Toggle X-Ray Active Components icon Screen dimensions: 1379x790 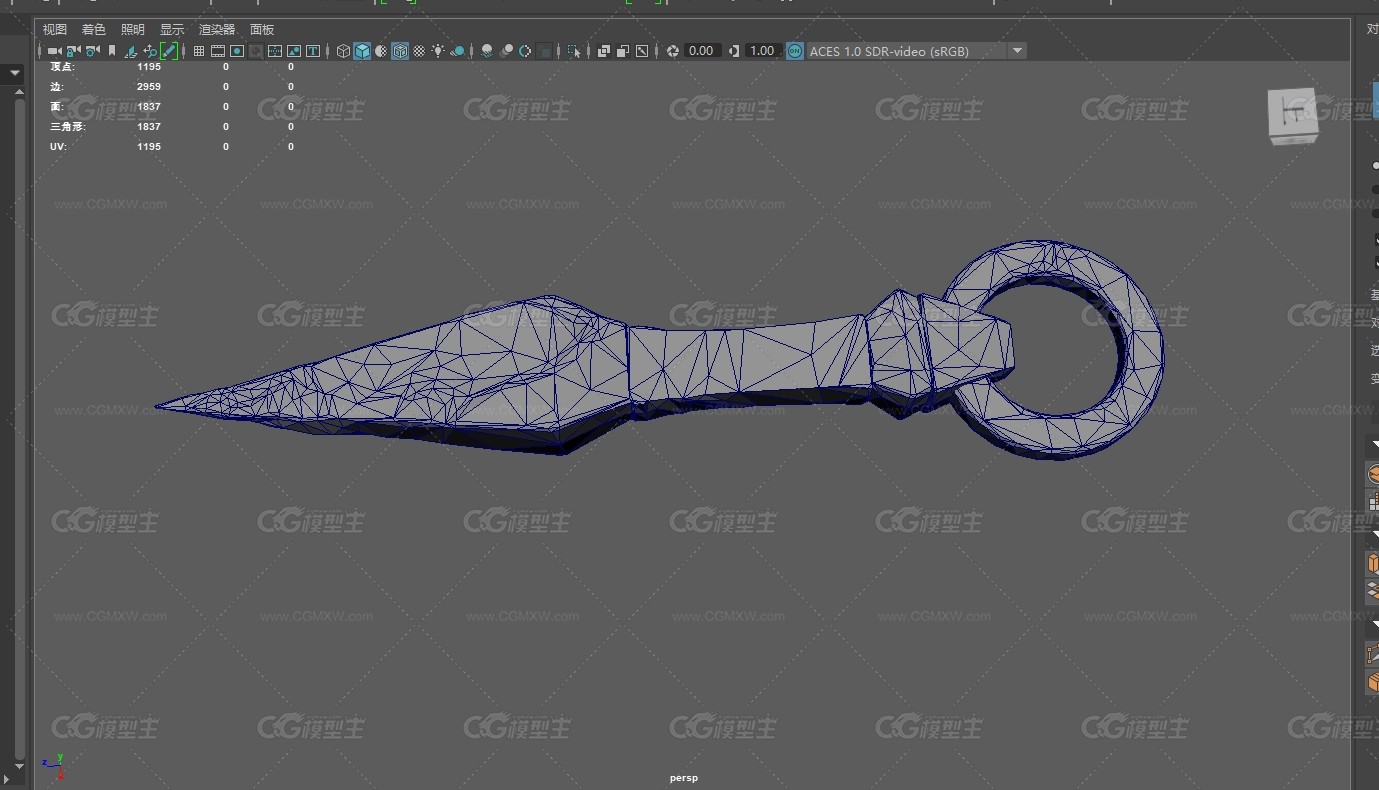coord(622,51)
